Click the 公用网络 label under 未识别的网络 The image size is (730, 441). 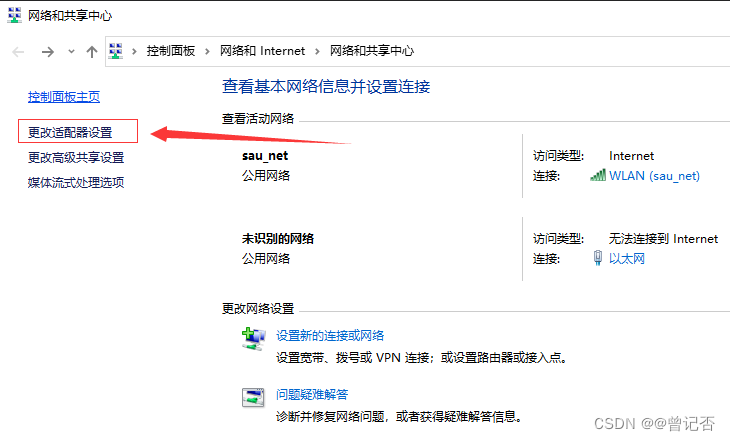[x=266, y=258]
